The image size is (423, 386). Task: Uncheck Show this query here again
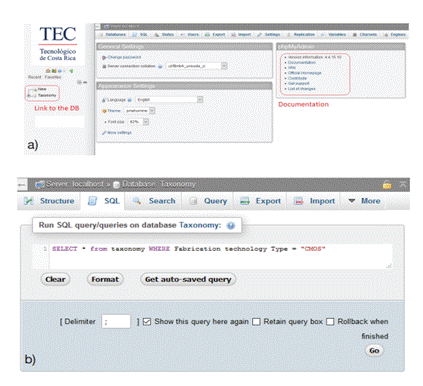[x=147, y=322]
